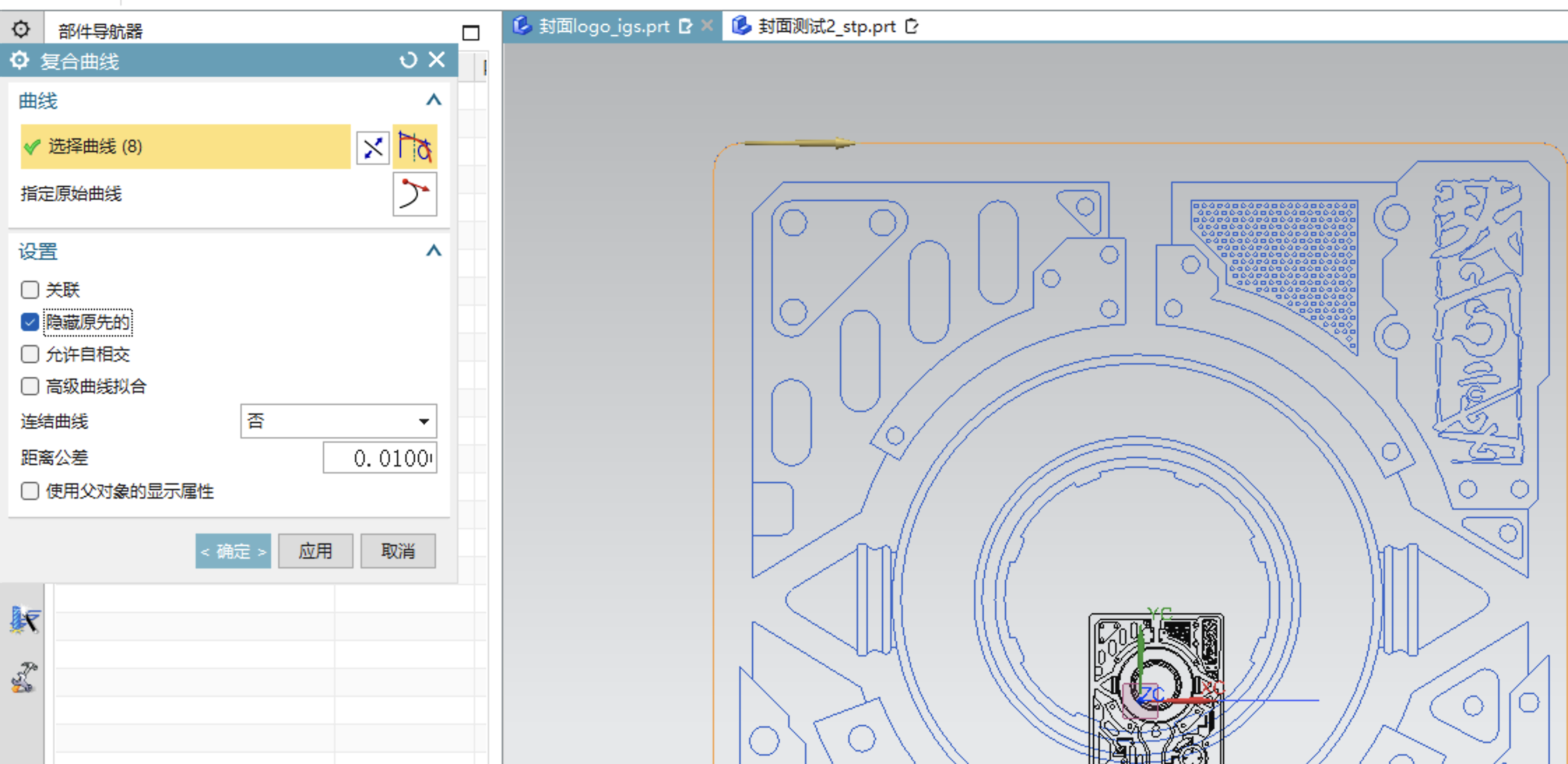
Task: Collapse the 设置 section
Action: [x=434, y=251]
